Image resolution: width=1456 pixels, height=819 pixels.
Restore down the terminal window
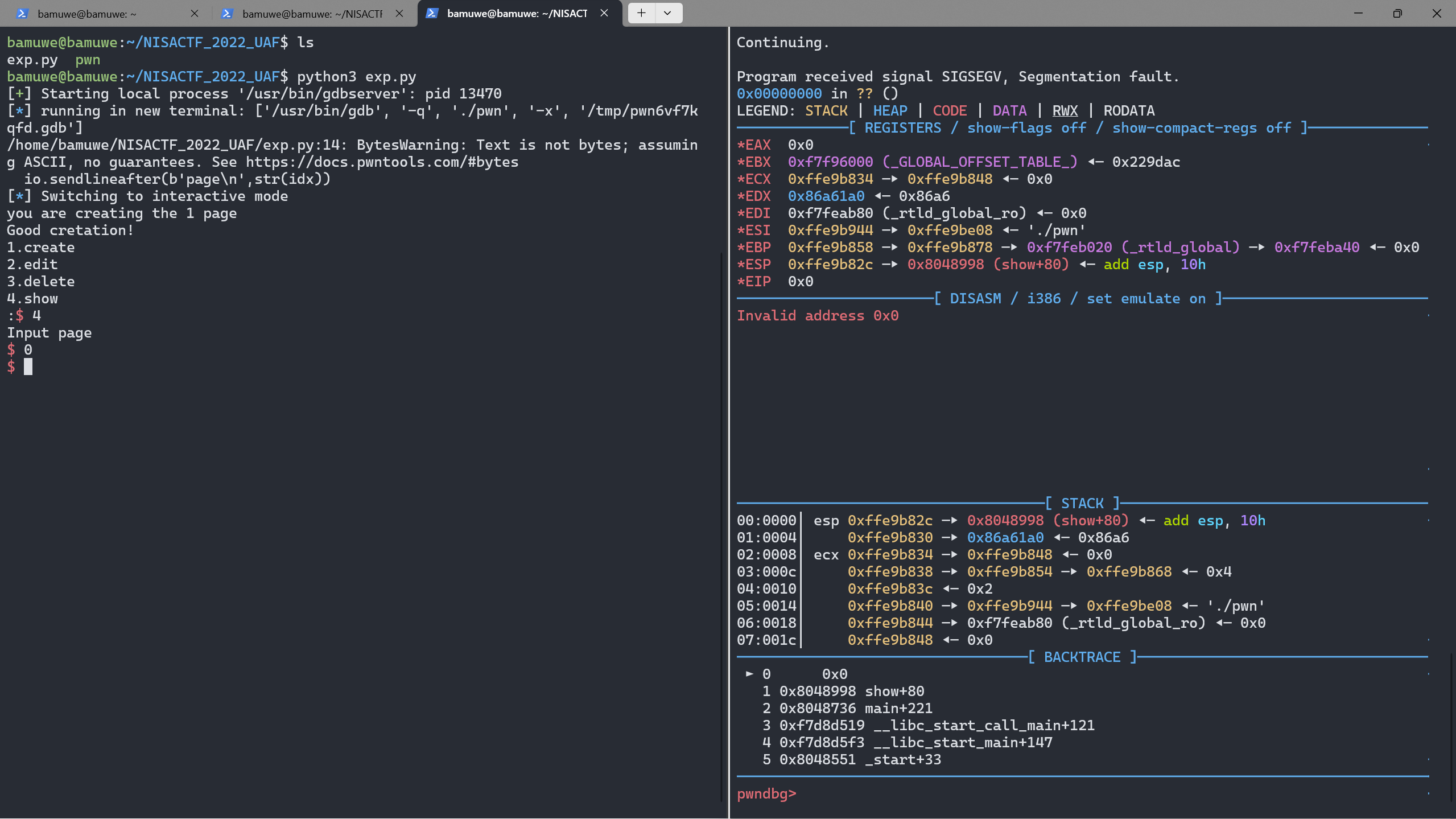click(x=1397, y=13)
